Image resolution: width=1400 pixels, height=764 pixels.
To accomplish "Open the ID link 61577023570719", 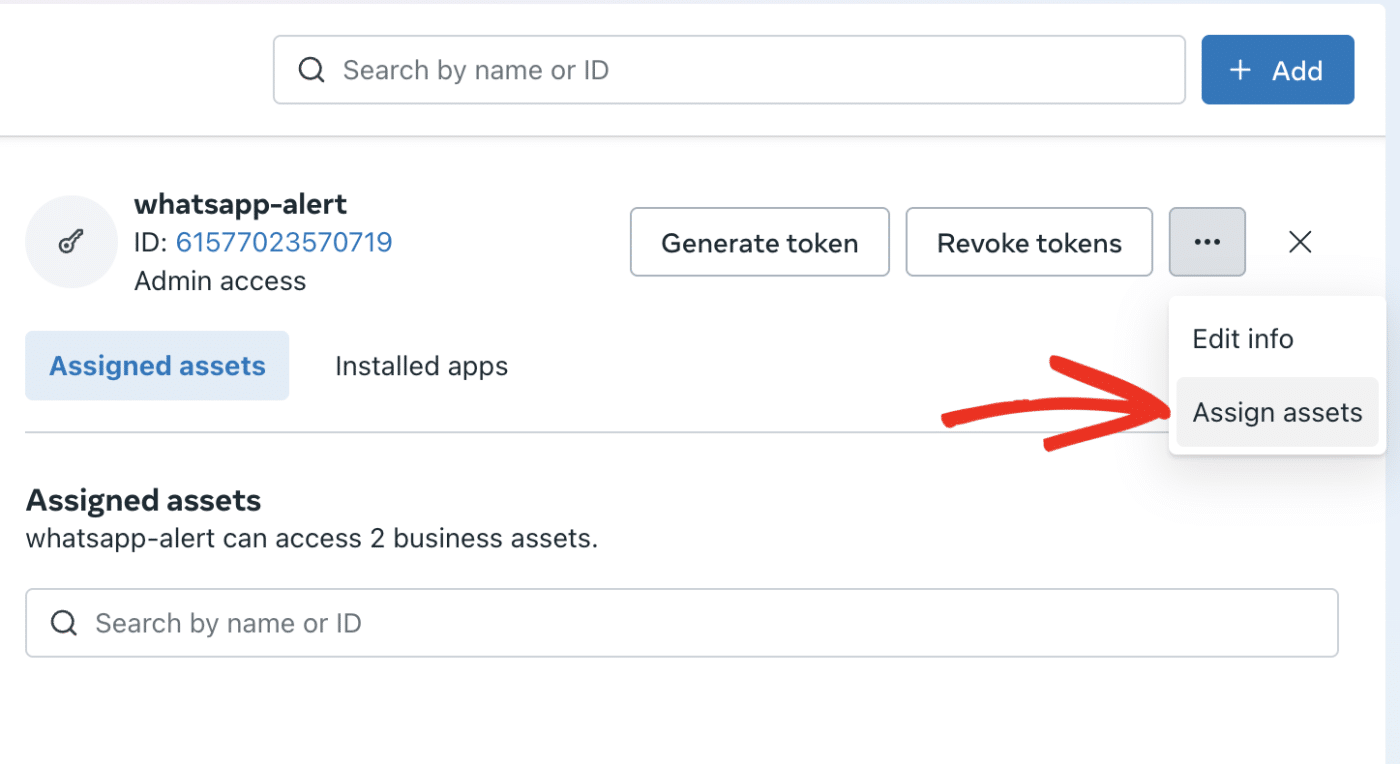I will [x=284, y=241].
